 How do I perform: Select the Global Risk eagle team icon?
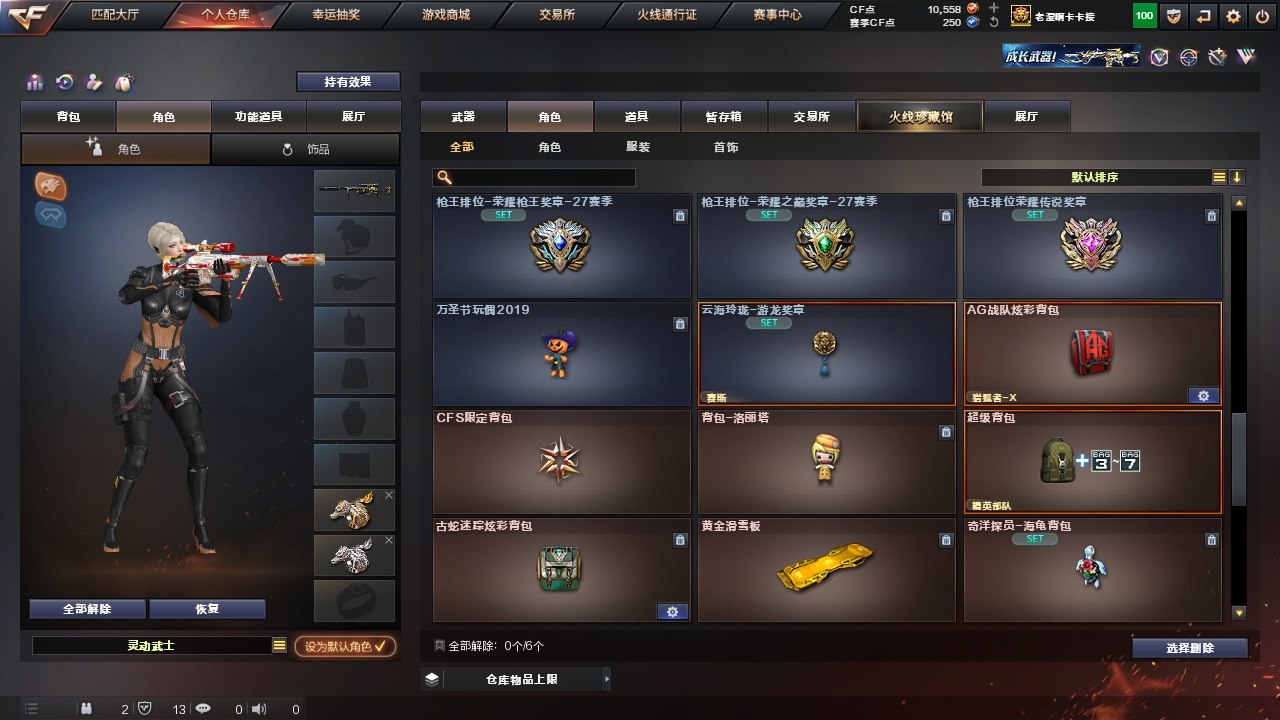coord(51,185)
